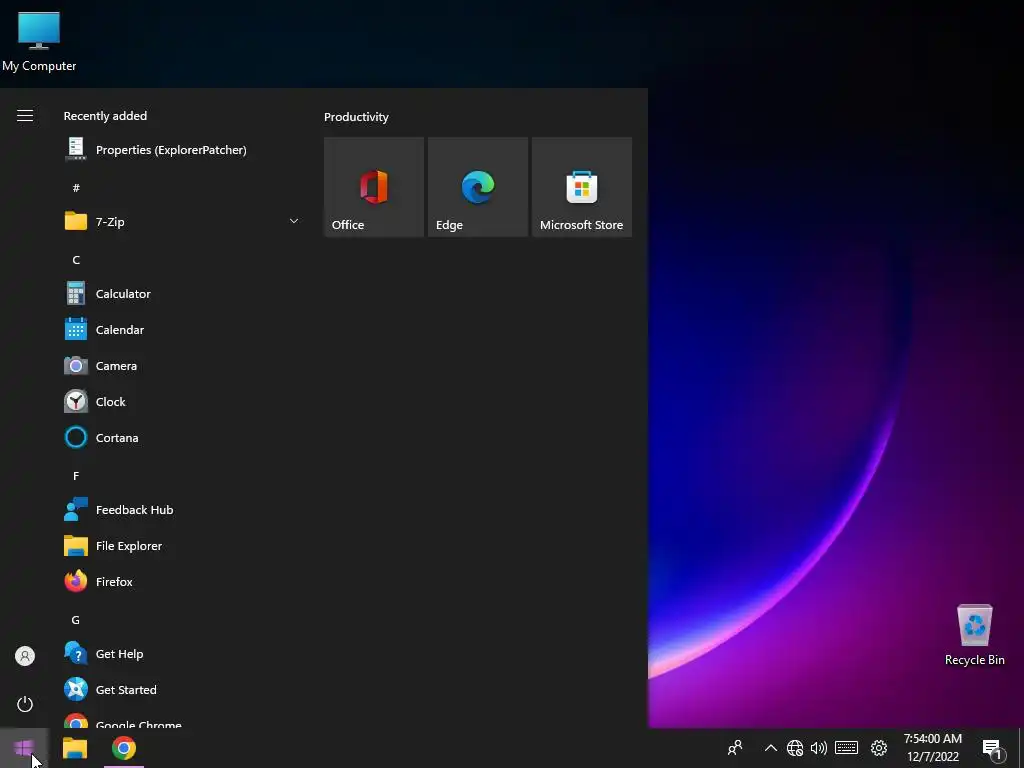Open network globe status icon
Image resolution: width=1024 pixels, height=768 pixels.
795,748
